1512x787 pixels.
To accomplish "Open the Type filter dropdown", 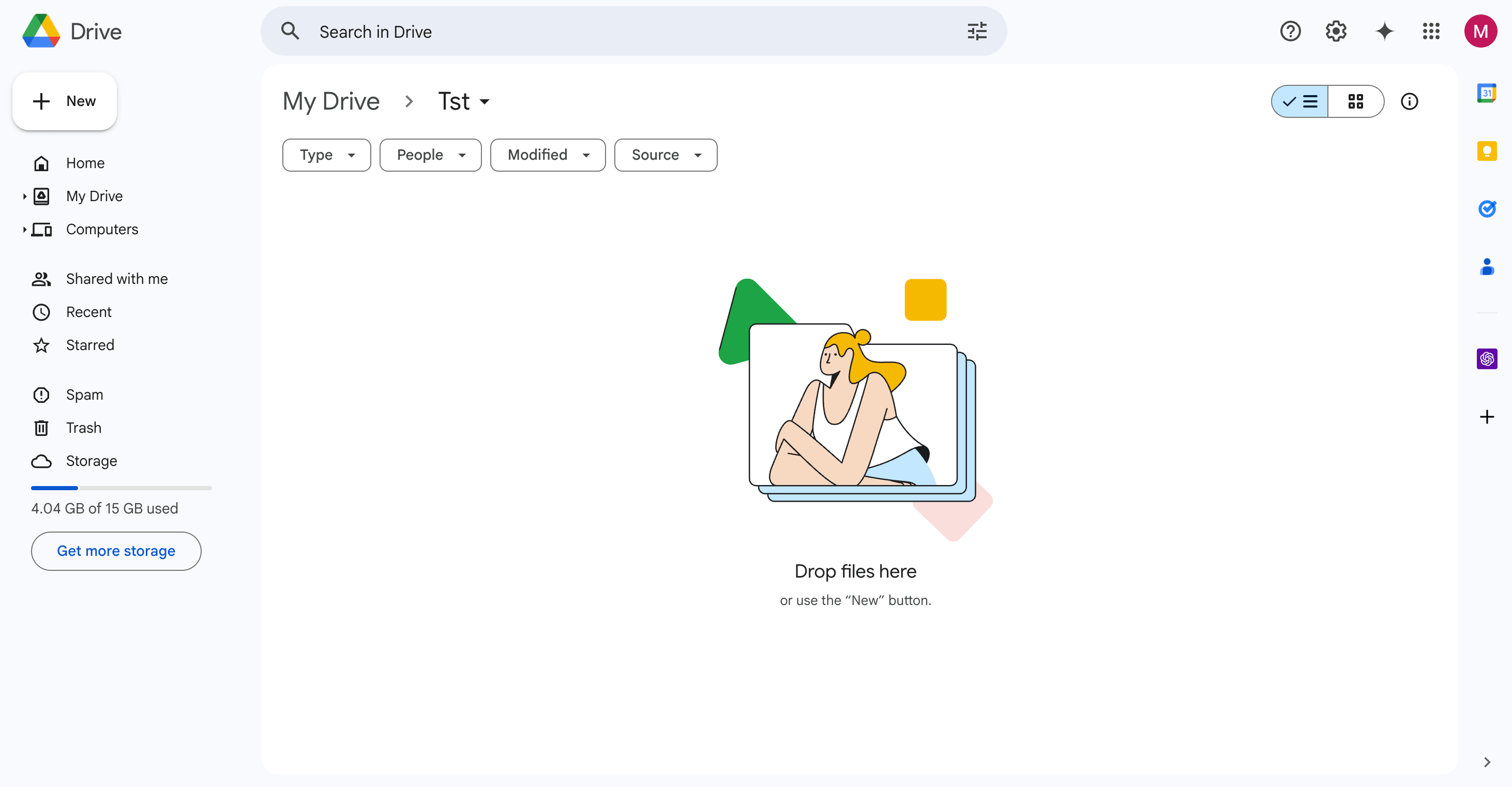I will click(326, 155).
